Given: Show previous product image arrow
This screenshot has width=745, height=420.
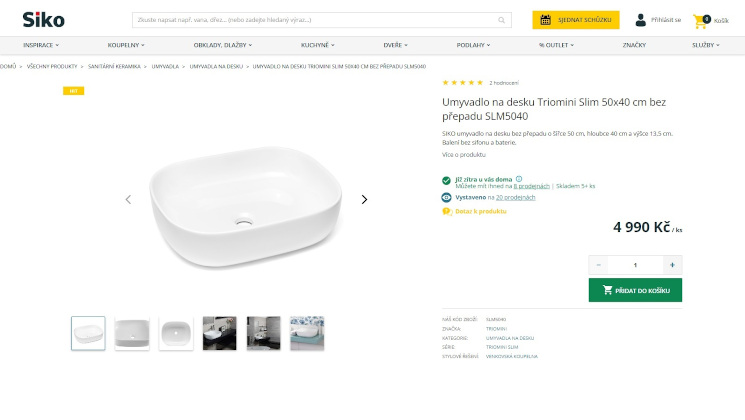Looking at the screenshot, I should (x=128, y=199).
